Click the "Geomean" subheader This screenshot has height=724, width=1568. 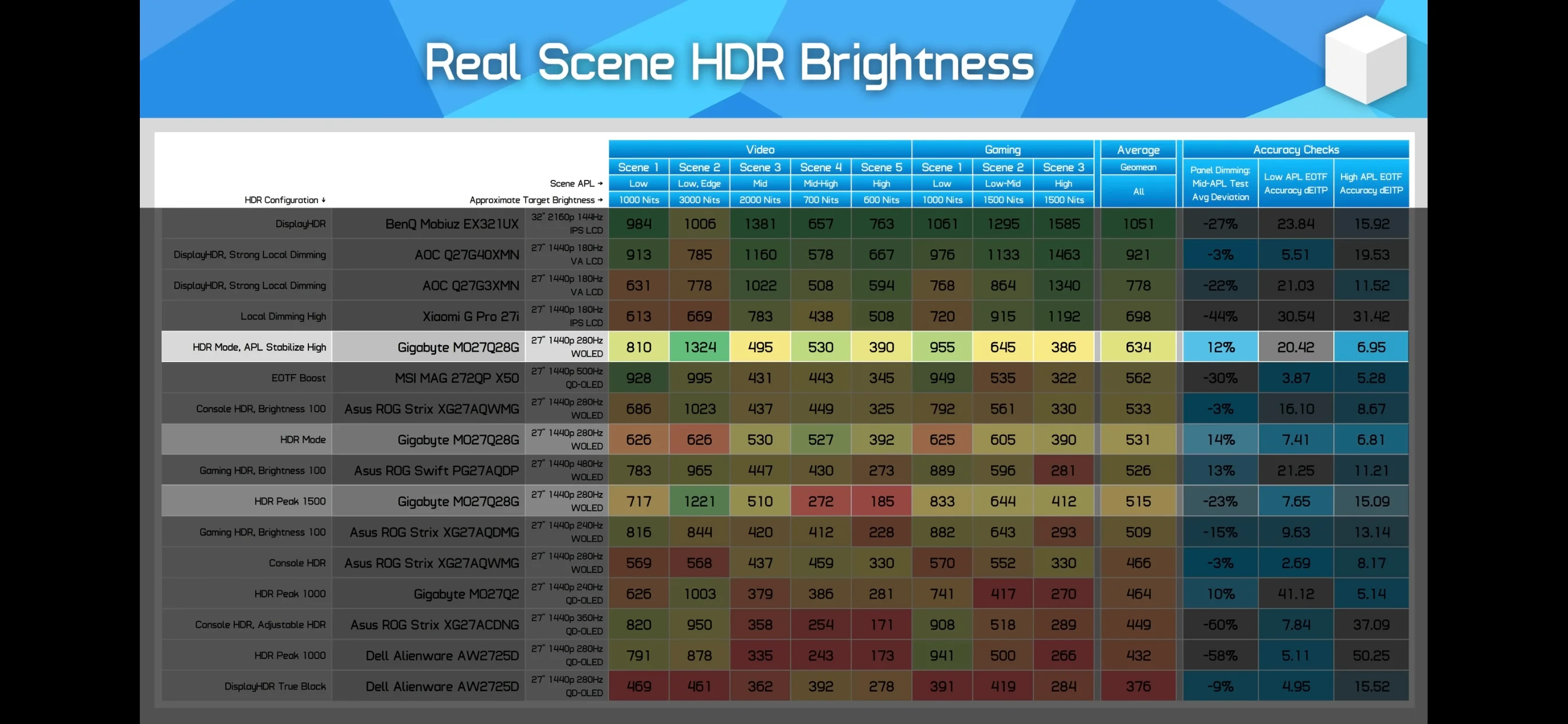point(1138,167)
